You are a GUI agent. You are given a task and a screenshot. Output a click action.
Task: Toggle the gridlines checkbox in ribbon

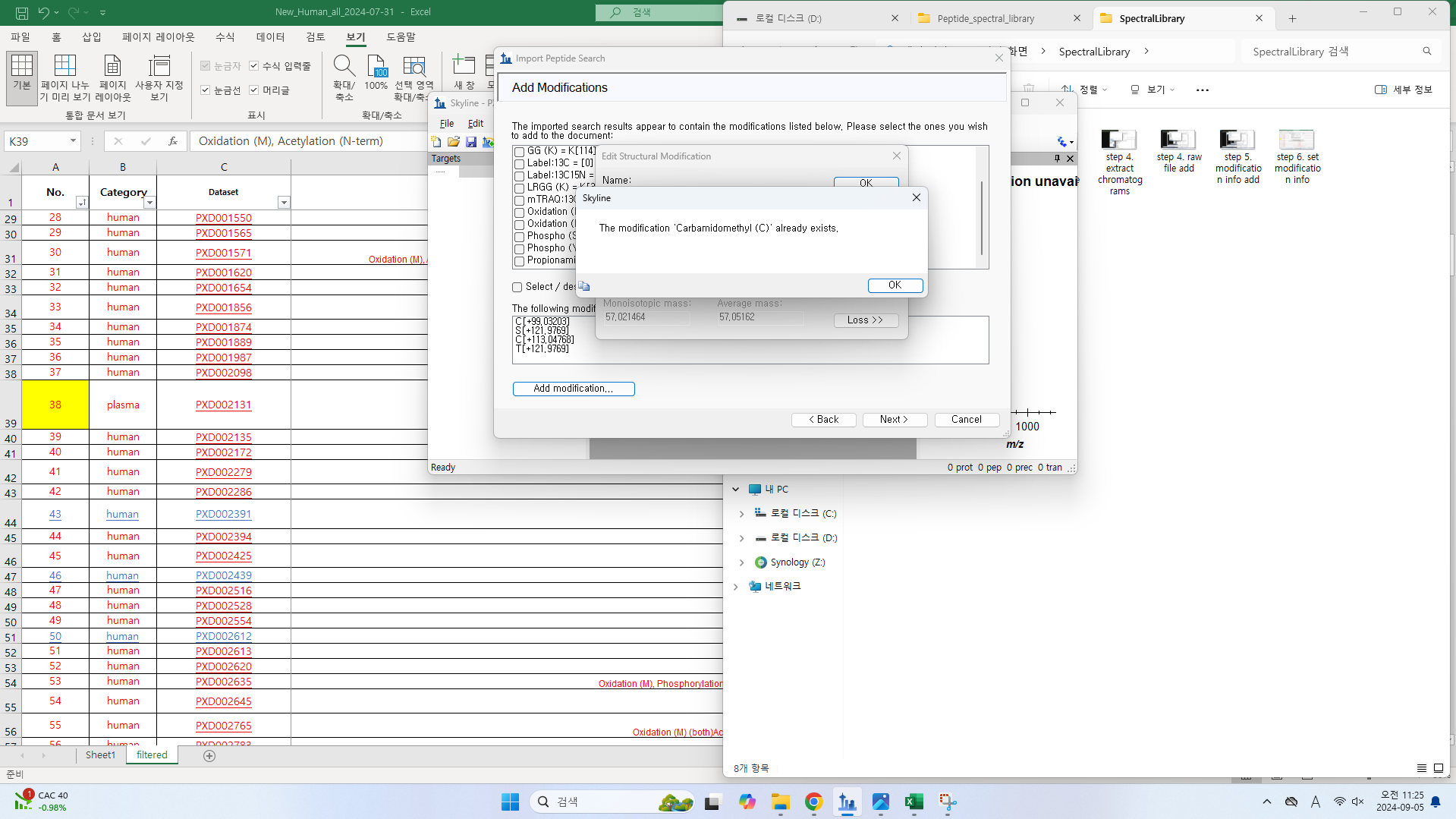[205, 90]
